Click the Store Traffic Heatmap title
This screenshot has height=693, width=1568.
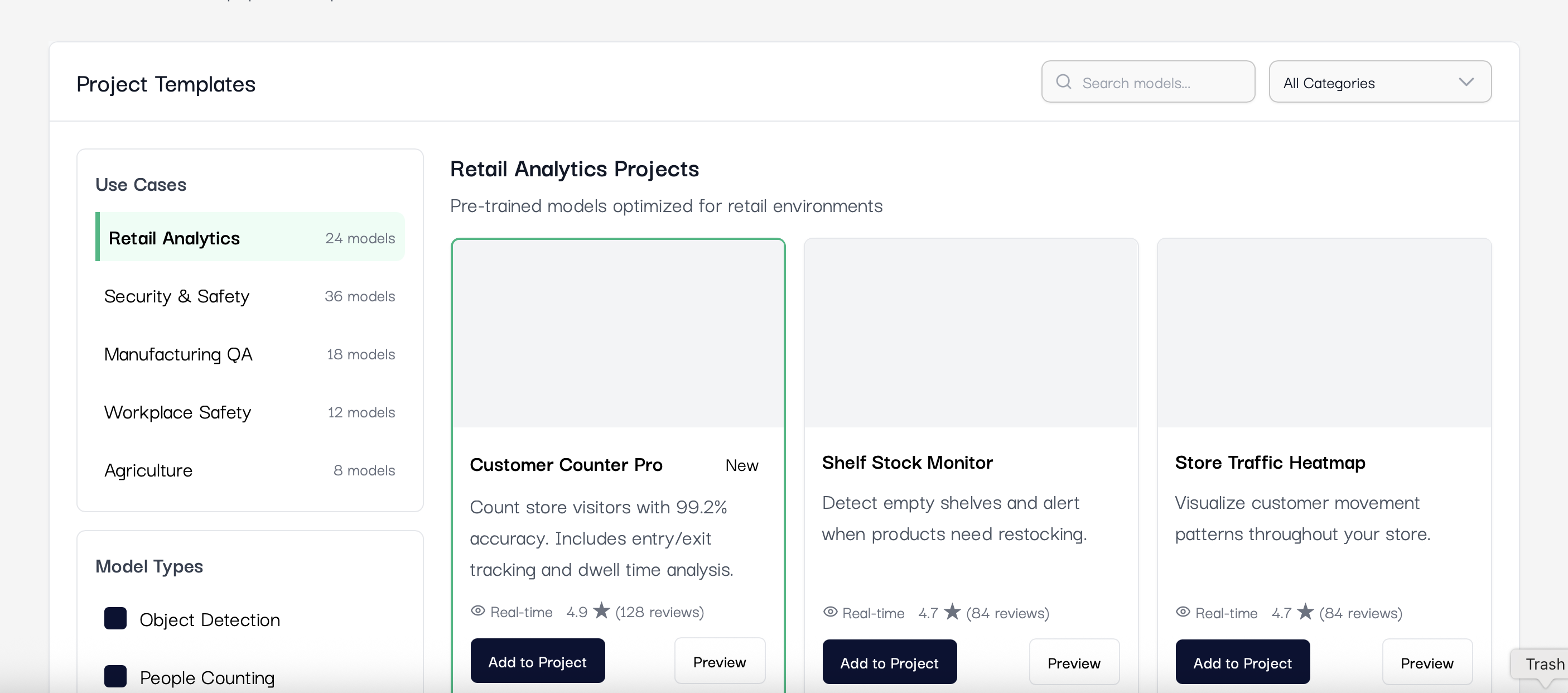click(1270, 462)
